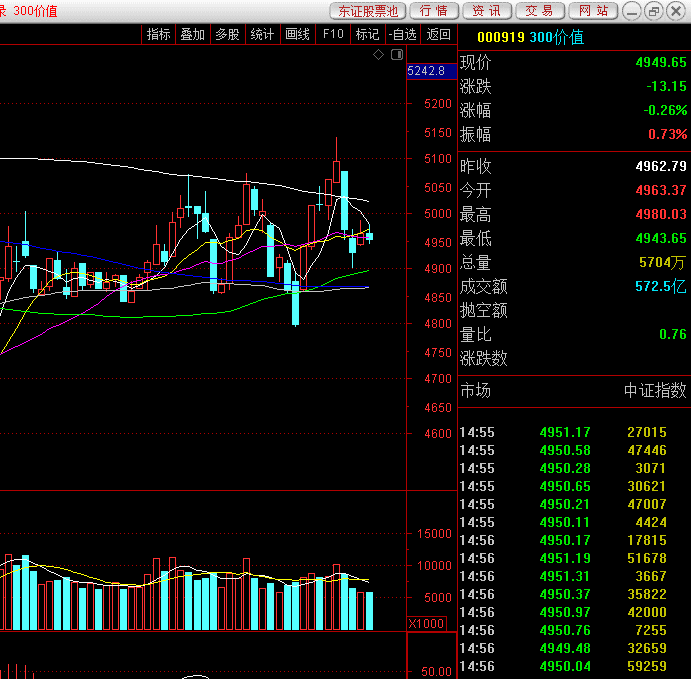The image size is (691, 679).
Task: Switch to the 资讯 news tab
Action: (x=487, y=11)
